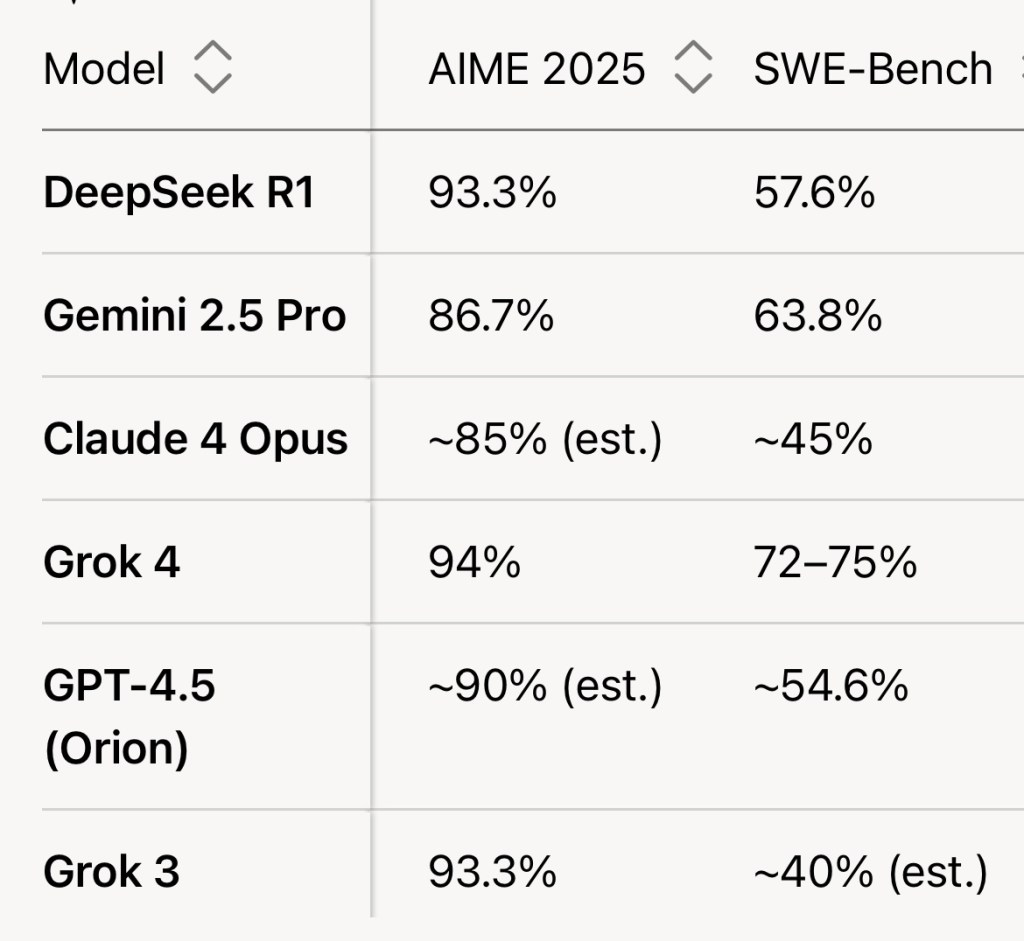
Task: Click DeepSeek R1's 57.6% SWE-Bench score
Action: (x=814, y=193)
